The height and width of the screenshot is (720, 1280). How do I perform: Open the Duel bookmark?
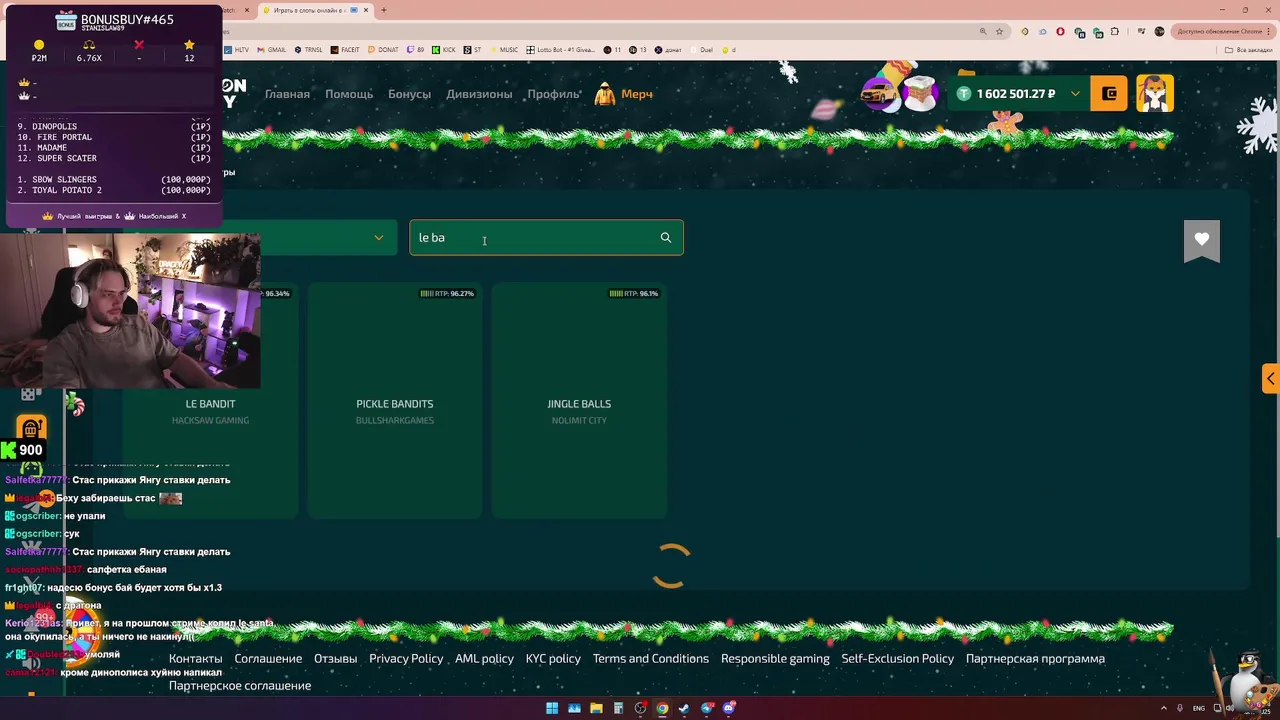tap(702, 50)
